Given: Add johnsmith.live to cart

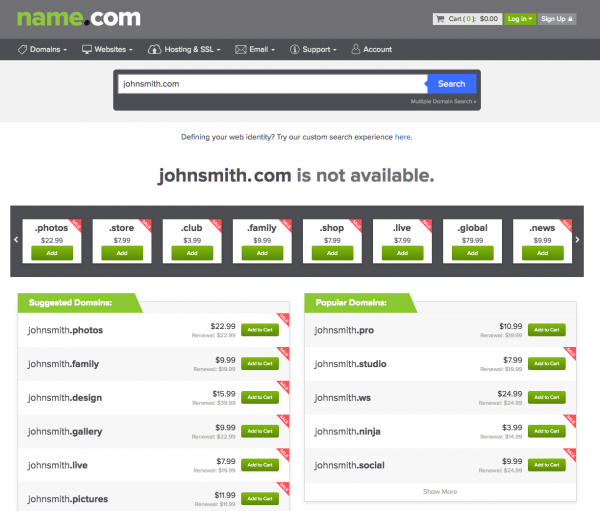Looking at the screenshot, I should [260, 465].
